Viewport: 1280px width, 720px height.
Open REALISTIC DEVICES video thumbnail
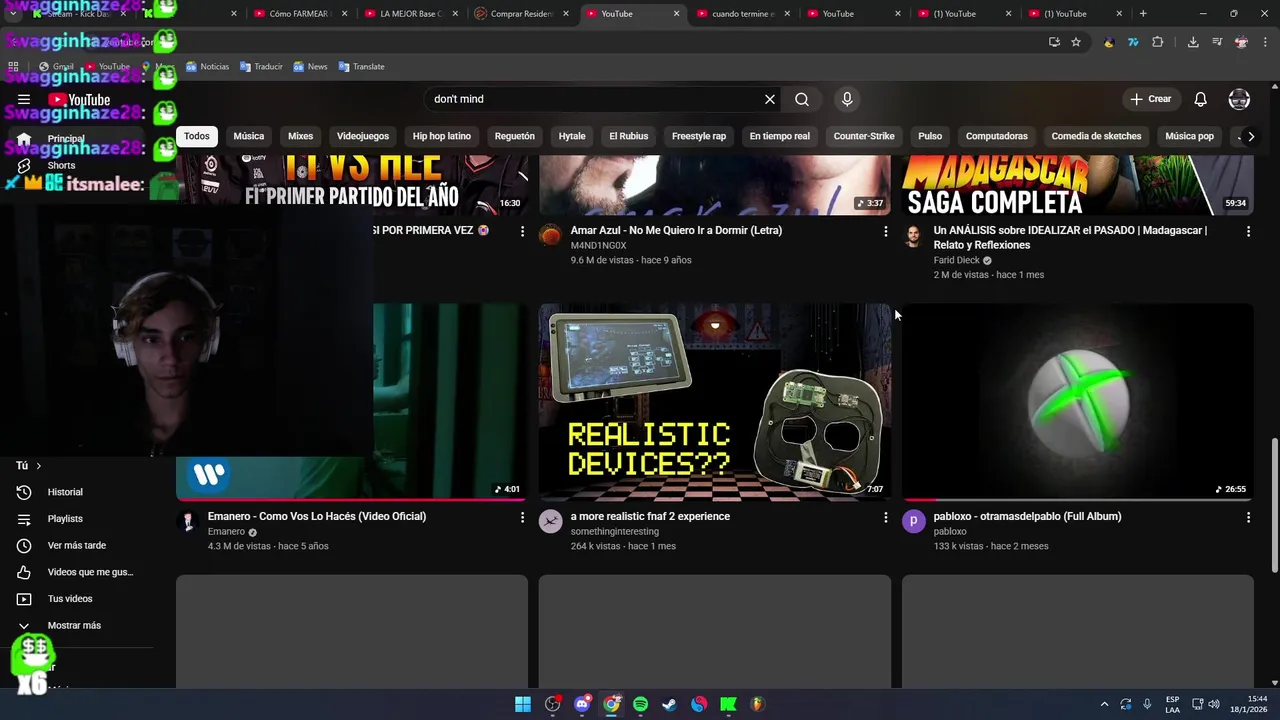[x=715, y=402]
